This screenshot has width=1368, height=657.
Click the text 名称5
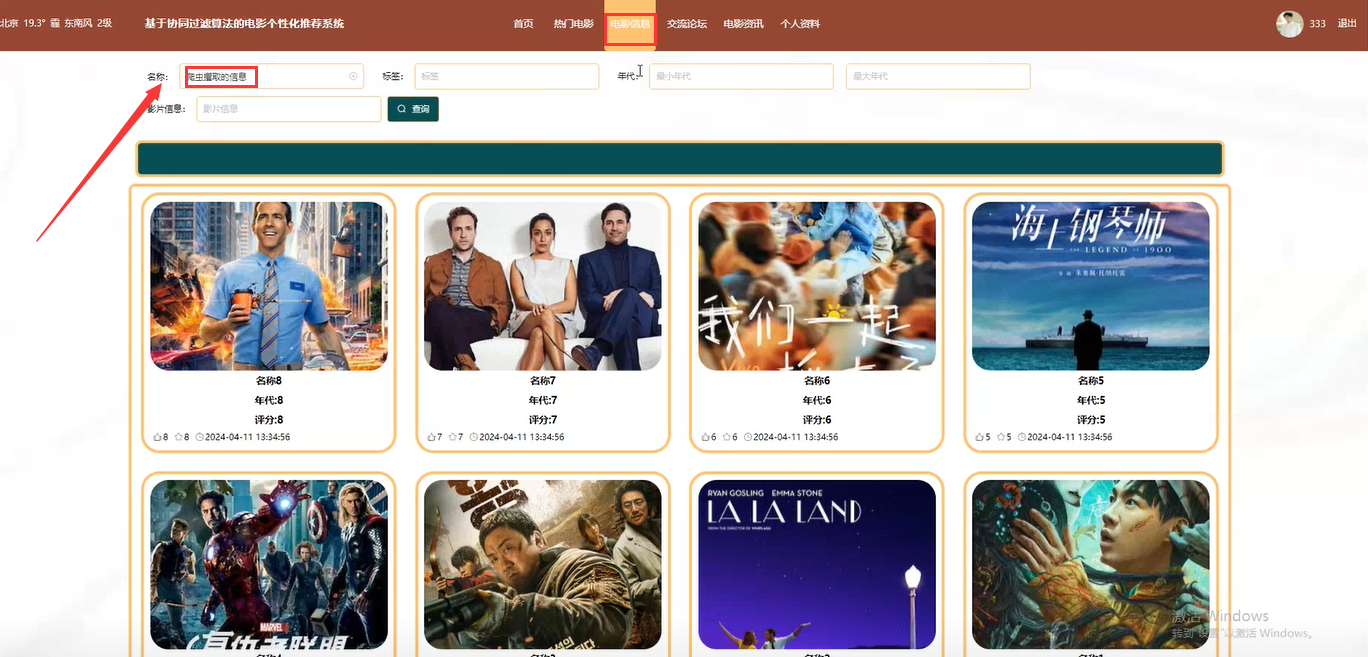pos(1091,381)
